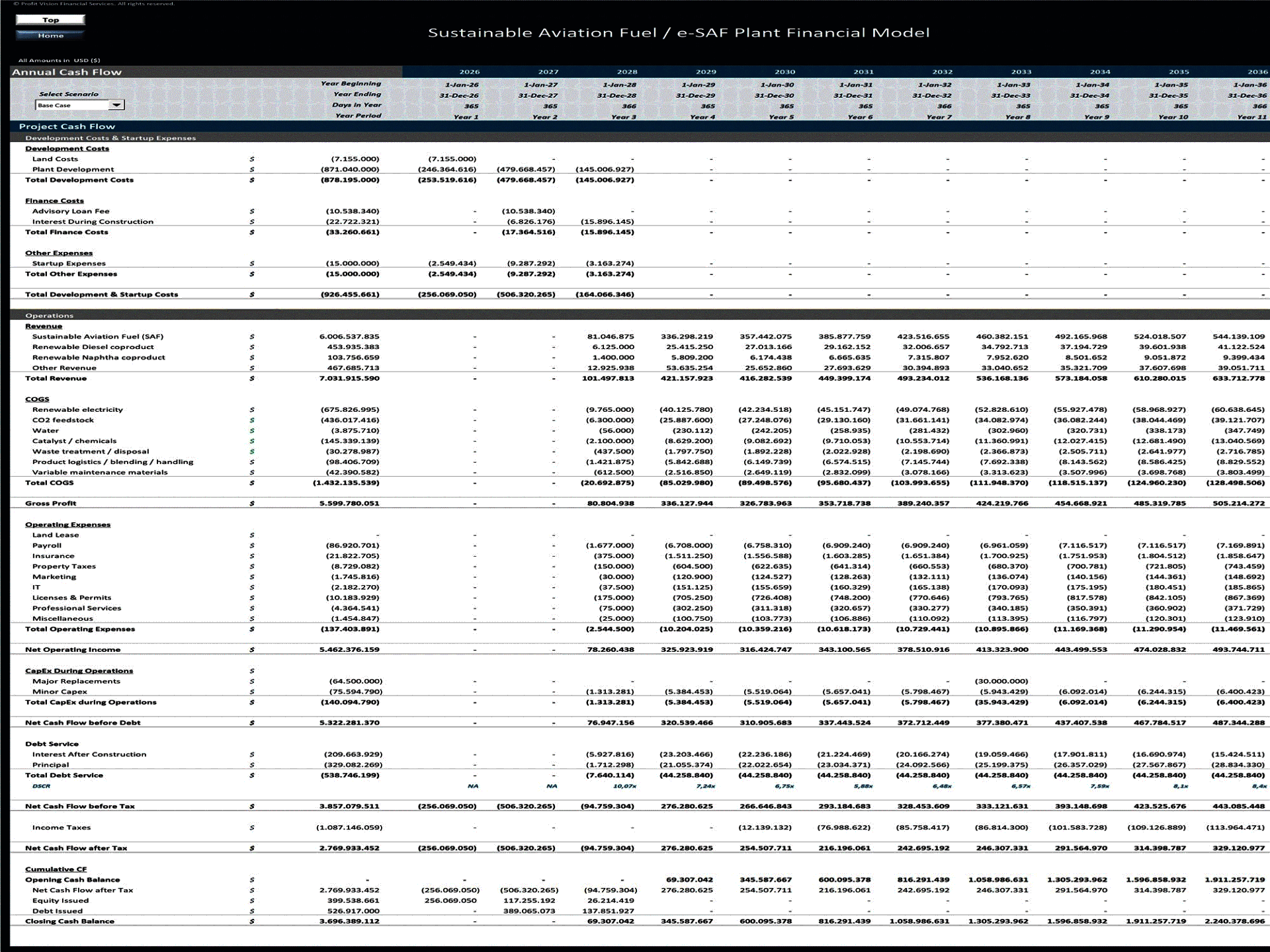Select the Payroll operating expense row

(x=46, y=545)
